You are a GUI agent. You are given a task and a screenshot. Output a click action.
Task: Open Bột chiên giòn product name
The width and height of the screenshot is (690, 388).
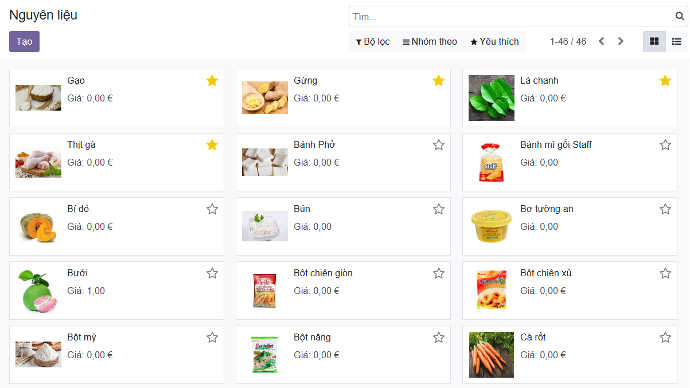coord(323,273)
